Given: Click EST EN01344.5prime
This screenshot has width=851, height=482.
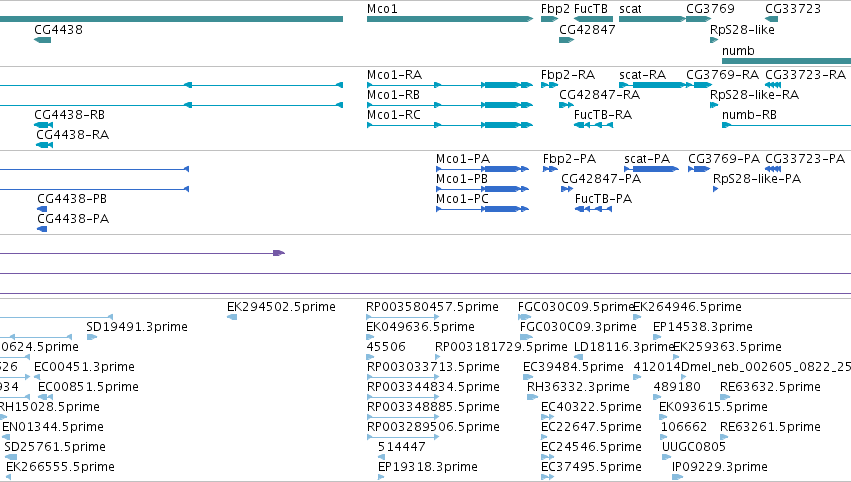Looking at the screenshot, I should click(x=53, y=428).
